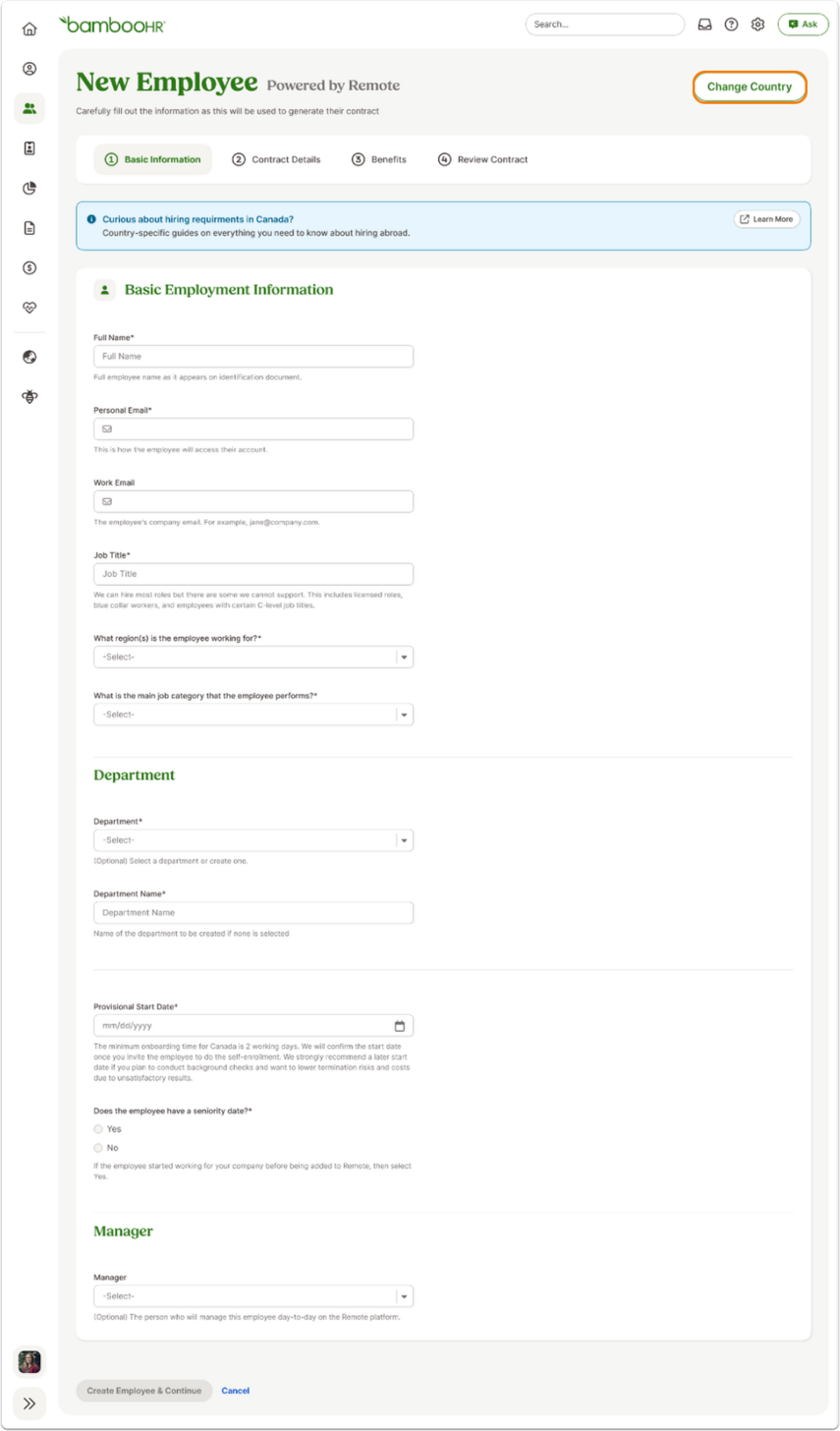Screen dimensions: 840x1431
Task: Open the People icon in sidebar
Action: click(x=29, y=108)
